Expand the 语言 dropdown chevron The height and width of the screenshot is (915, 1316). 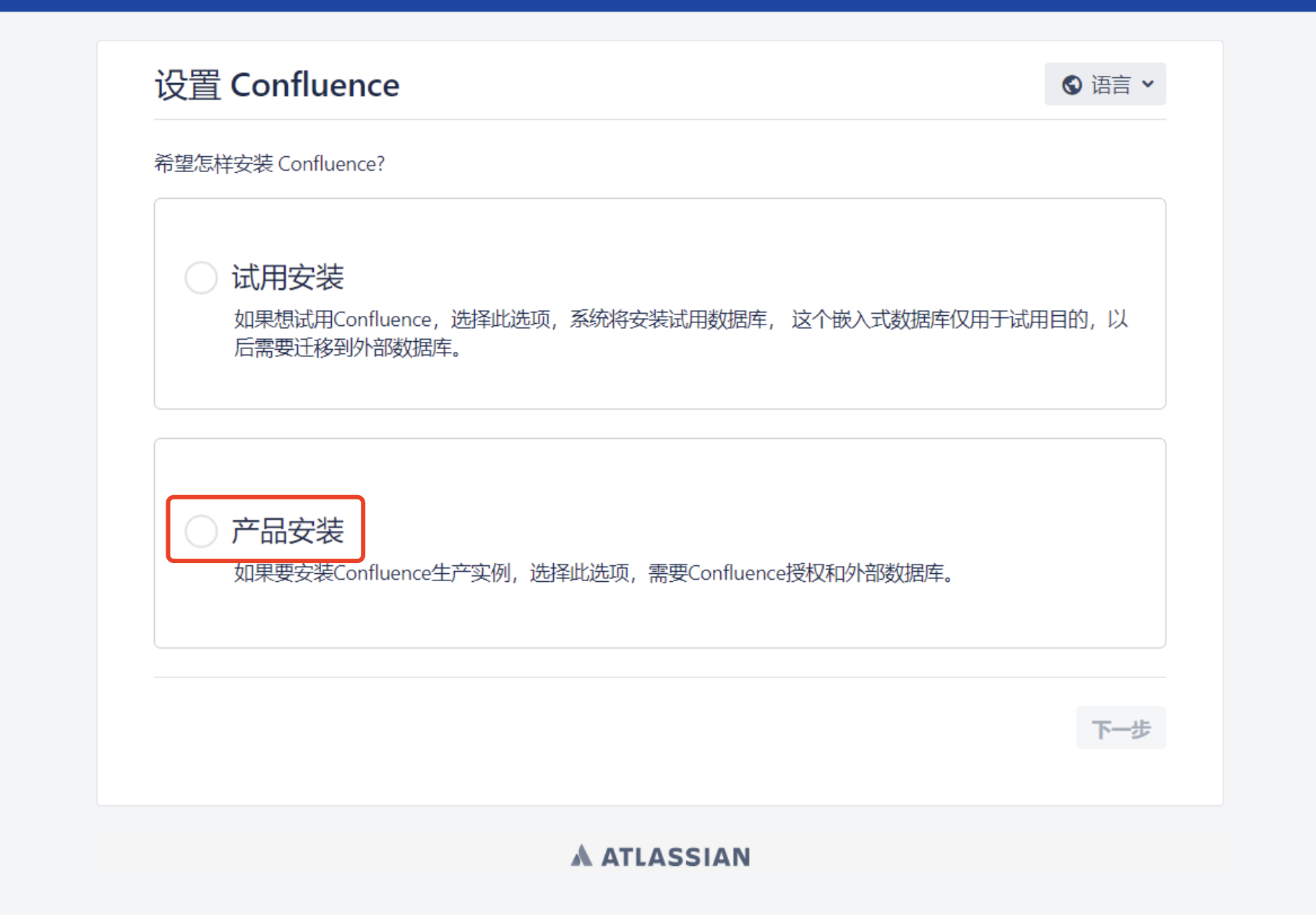click(x=1148, y=85)
